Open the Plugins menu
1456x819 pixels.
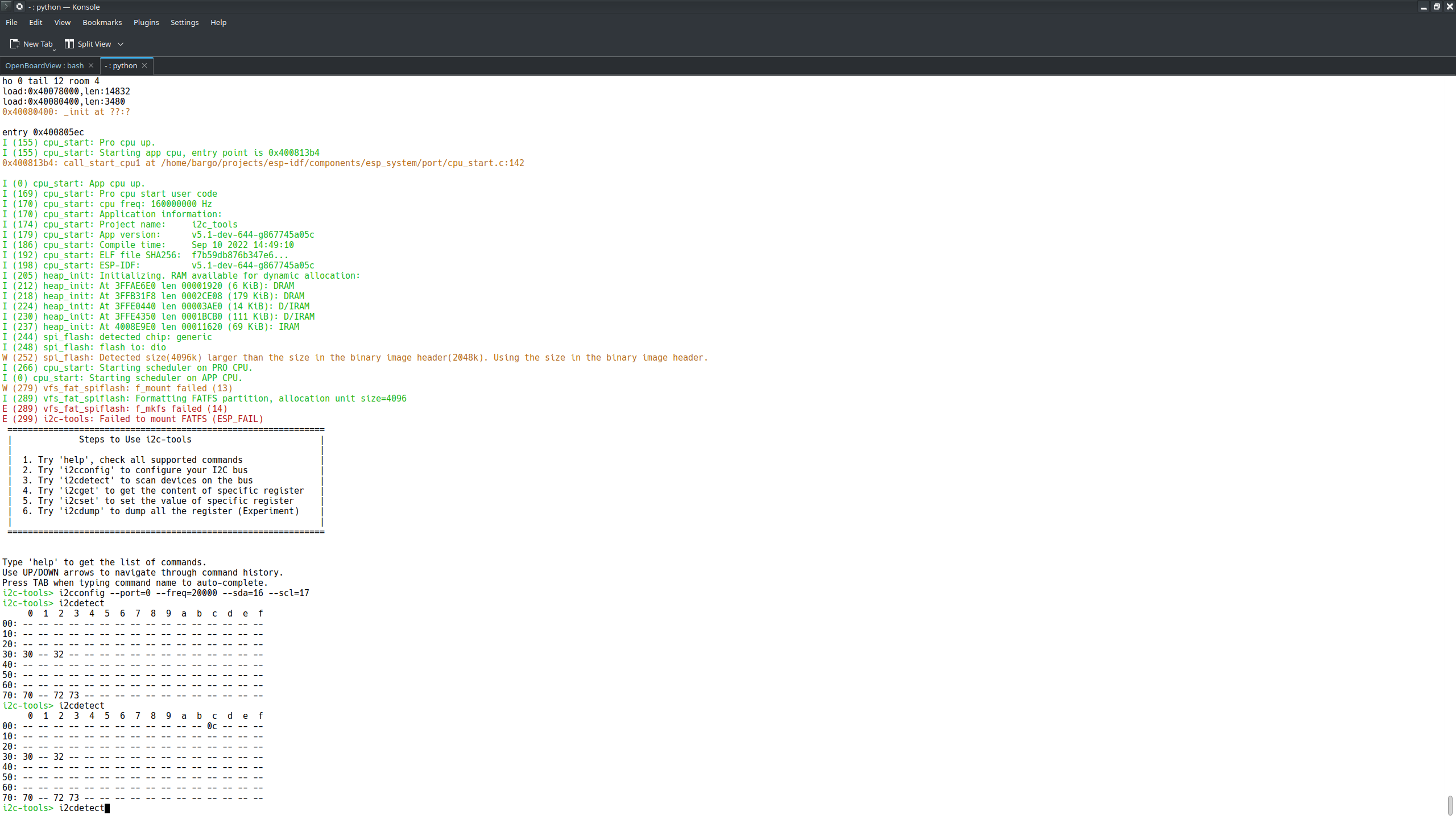pos(146,22)
